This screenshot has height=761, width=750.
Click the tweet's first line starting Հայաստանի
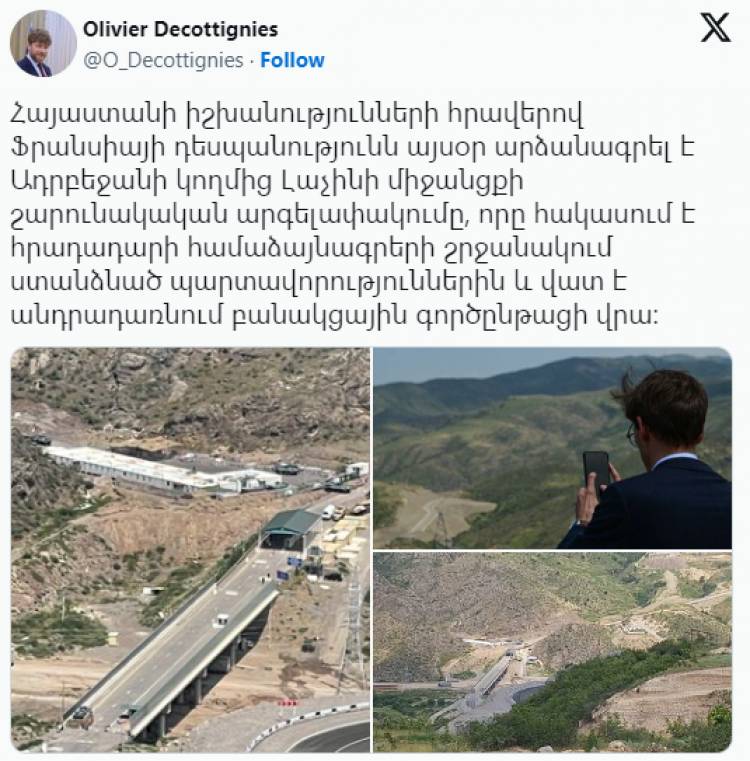pyautogui.click(x=296, y=116)
